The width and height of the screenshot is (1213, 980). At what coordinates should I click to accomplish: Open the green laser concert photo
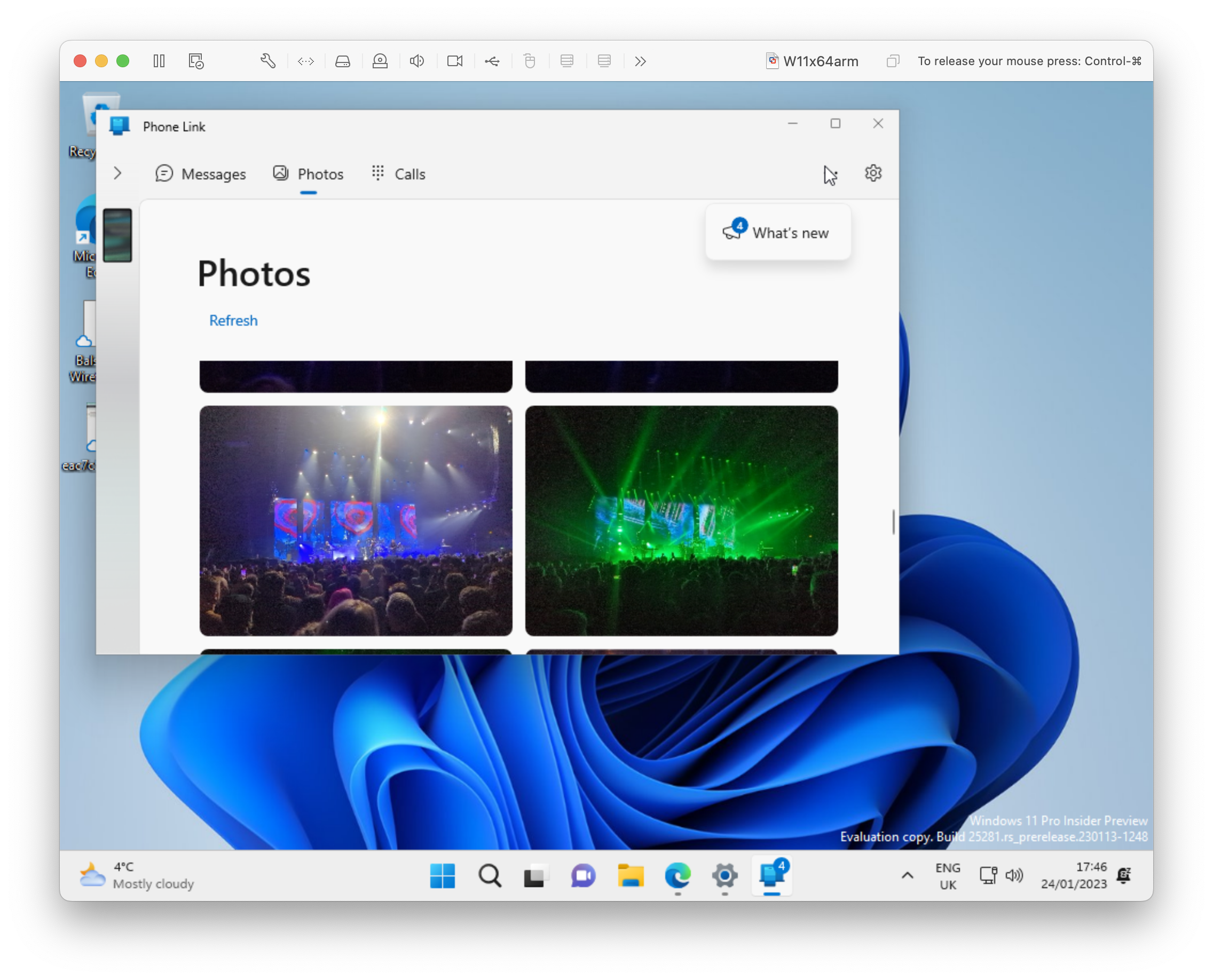click(x=681, y=520)
